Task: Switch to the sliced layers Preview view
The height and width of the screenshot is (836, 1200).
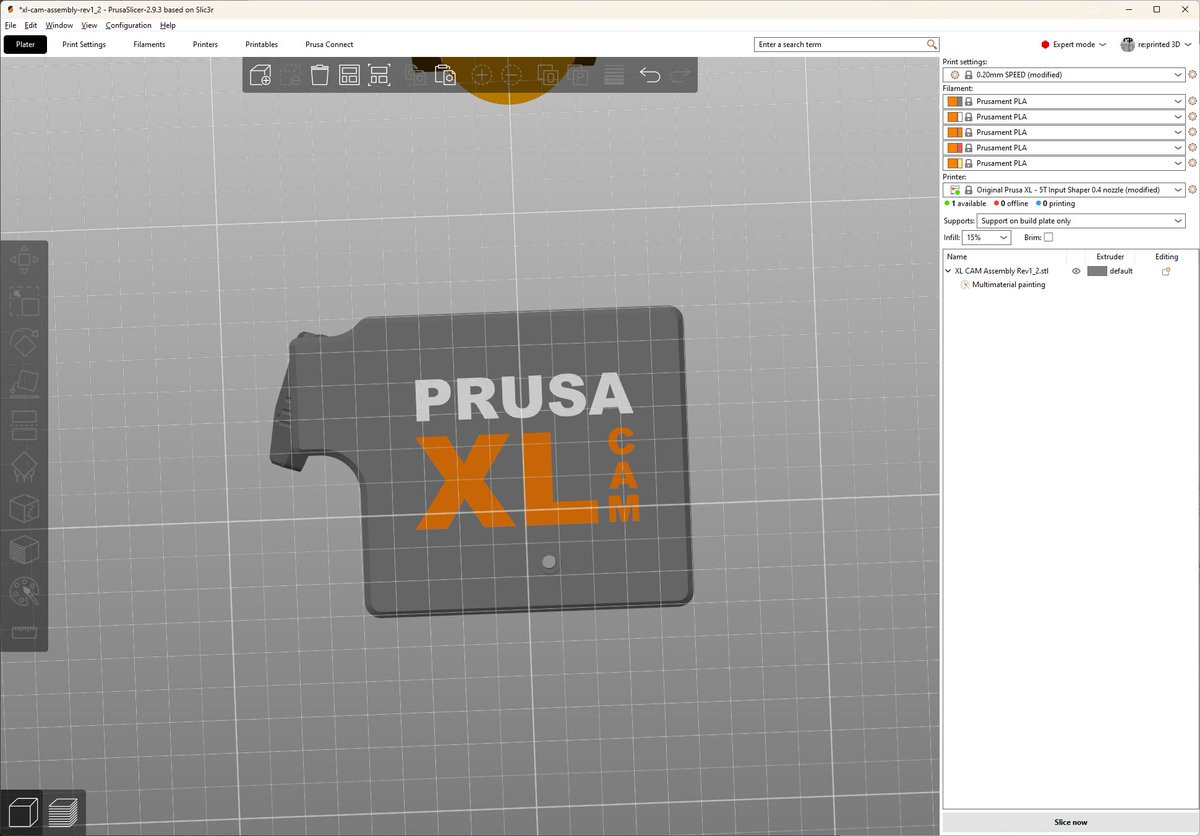Action: [x=63, y=812]
